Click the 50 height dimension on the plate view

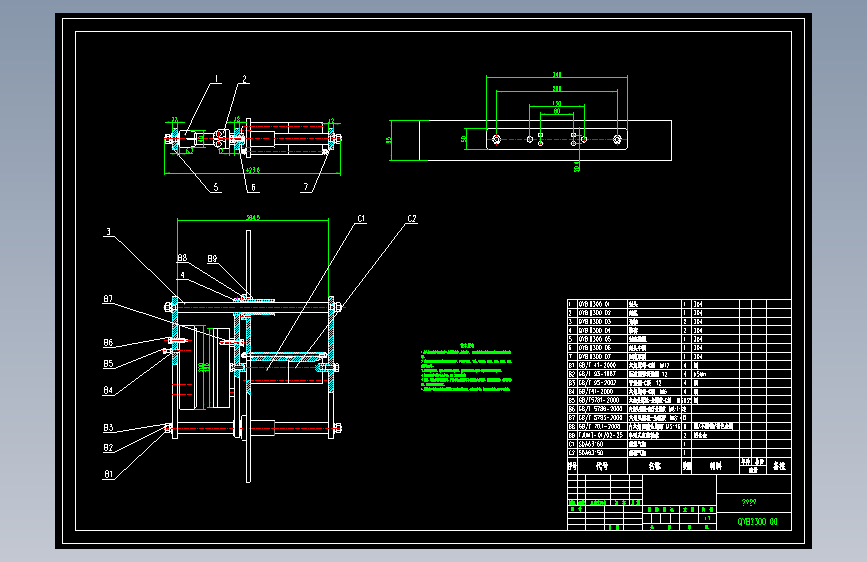(464, 139)
